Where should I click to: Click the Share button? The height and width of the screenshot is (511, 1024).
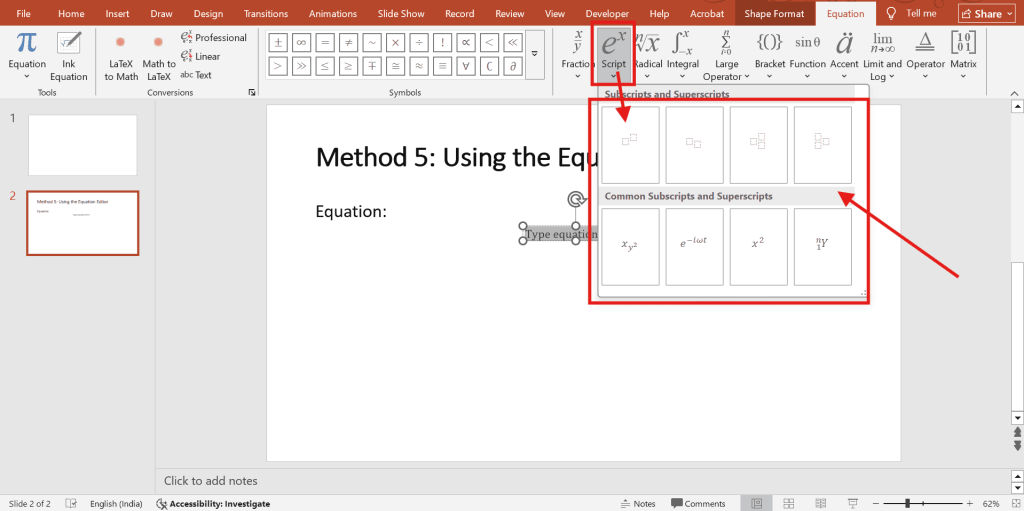coord(980,14)
